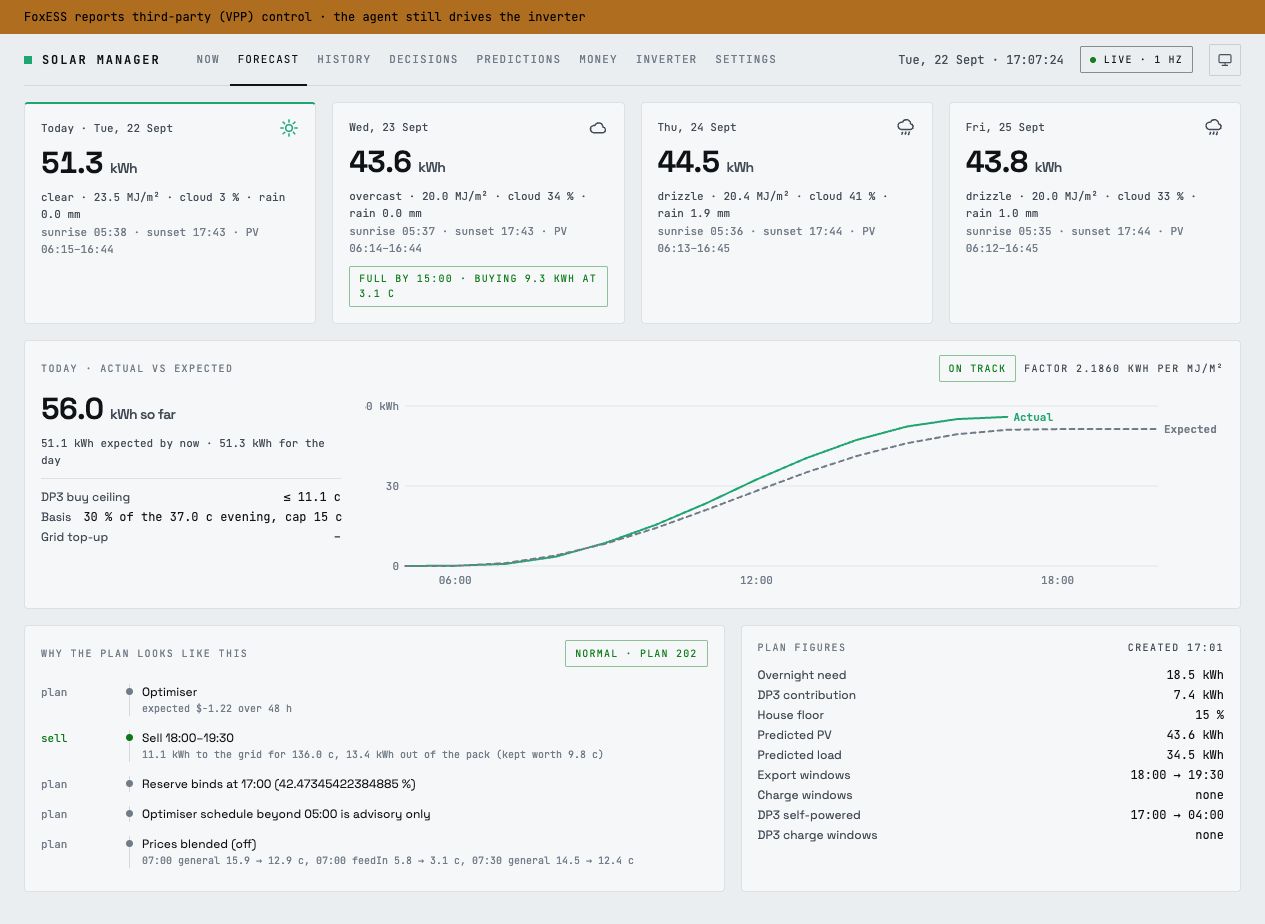Screen dimensions: 1265x924
Task: Click the 43.8 kWh Friday forecast value
Action: [1014, 163]
